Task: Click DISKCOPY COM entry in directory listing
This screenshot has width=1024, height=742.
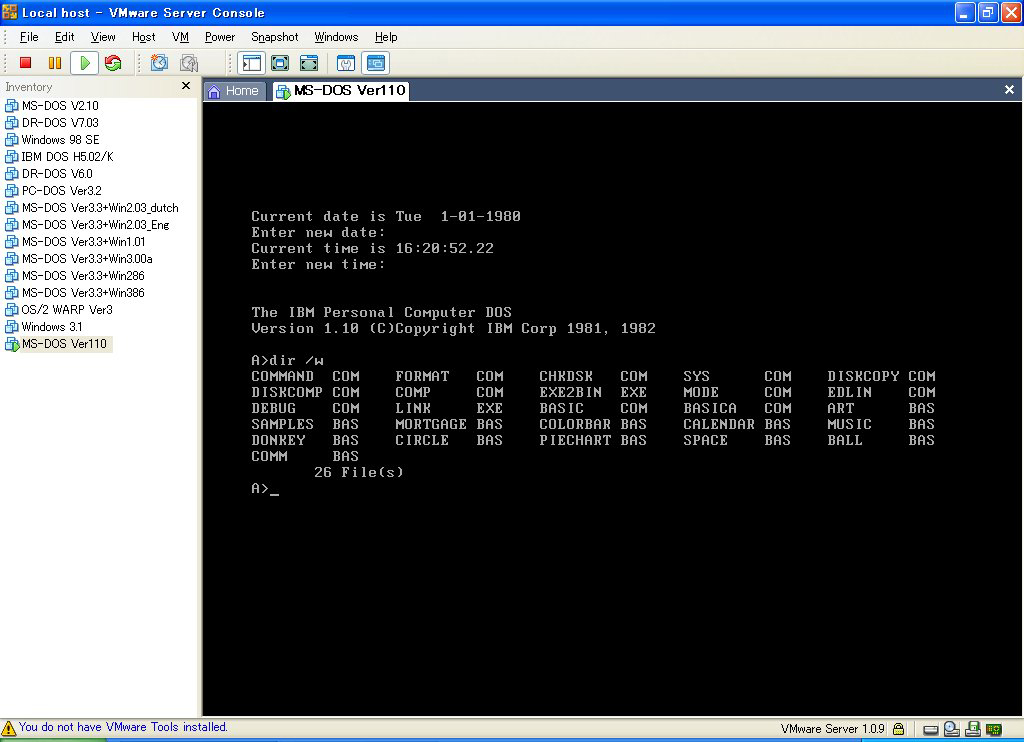Action: pyautogui.click(x=881, y=376)
